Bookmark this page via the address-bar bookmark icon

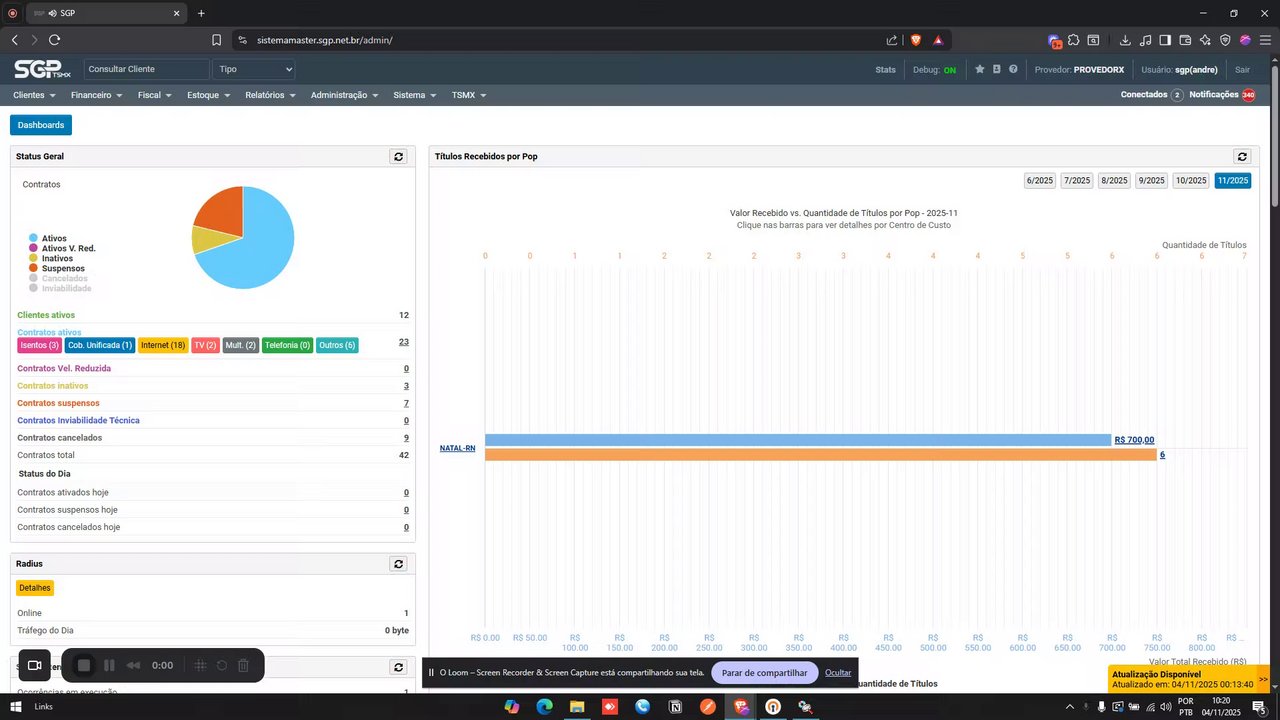[x=216, y=40]
